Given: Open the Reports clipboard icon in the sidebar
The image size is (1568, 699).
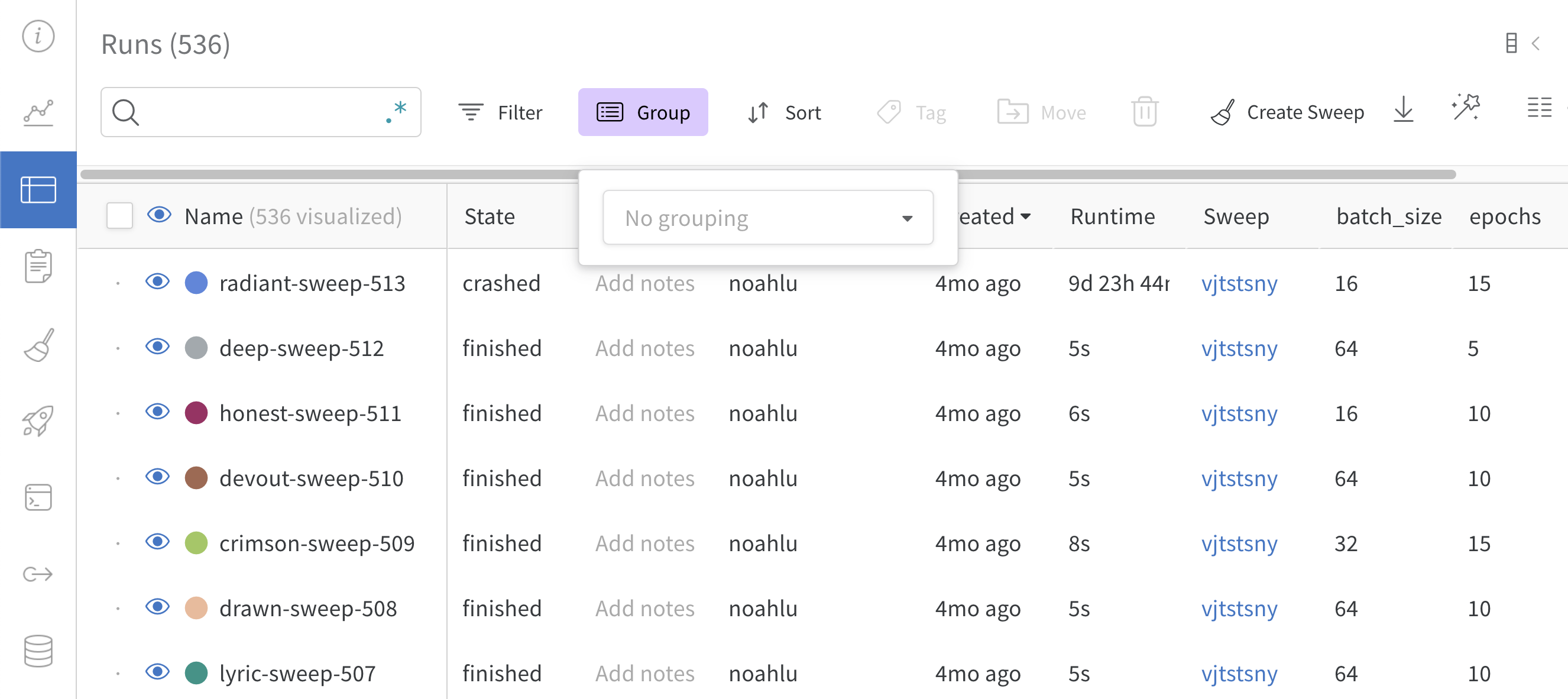Looking at the screenshot, I should (38, 266).
